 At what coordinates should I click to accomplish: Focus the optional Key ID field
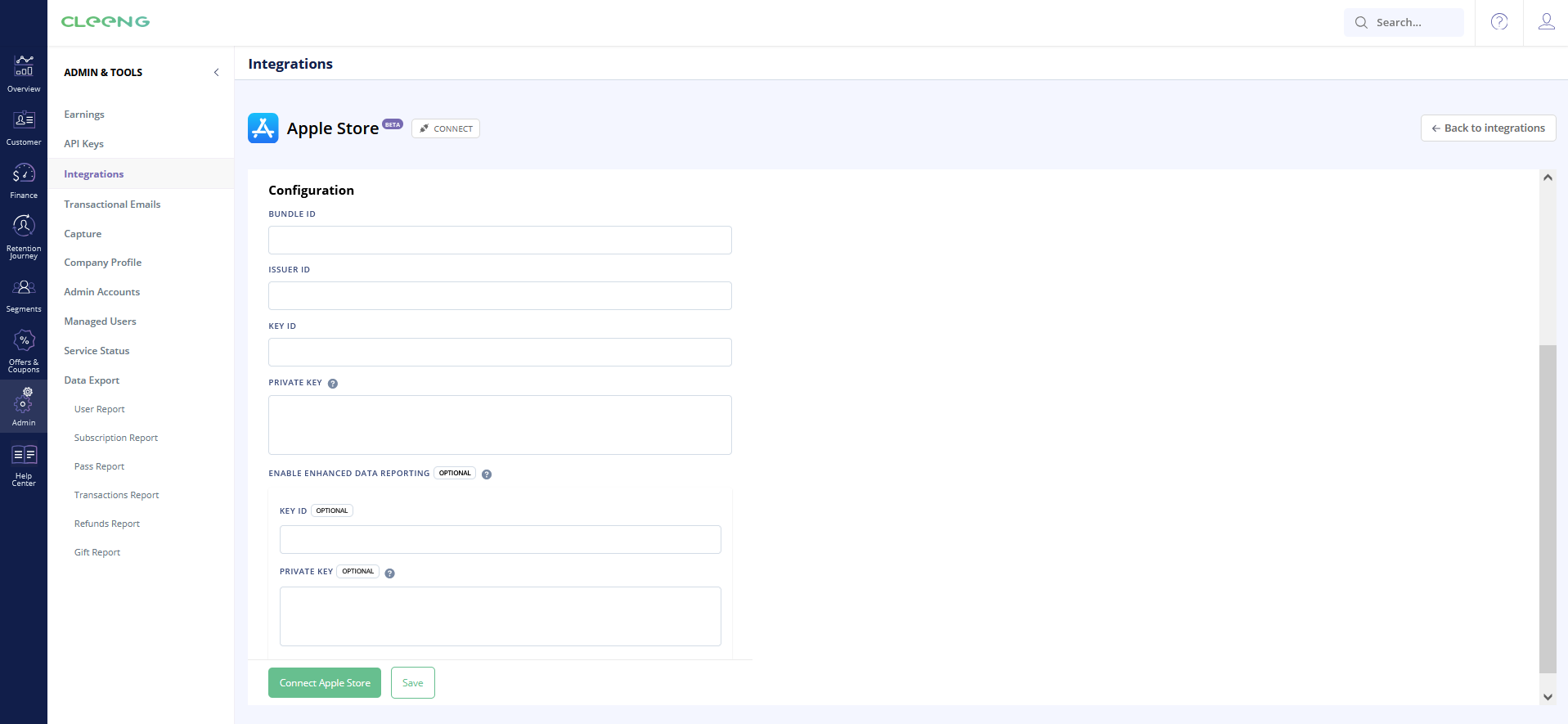[500, 540]
